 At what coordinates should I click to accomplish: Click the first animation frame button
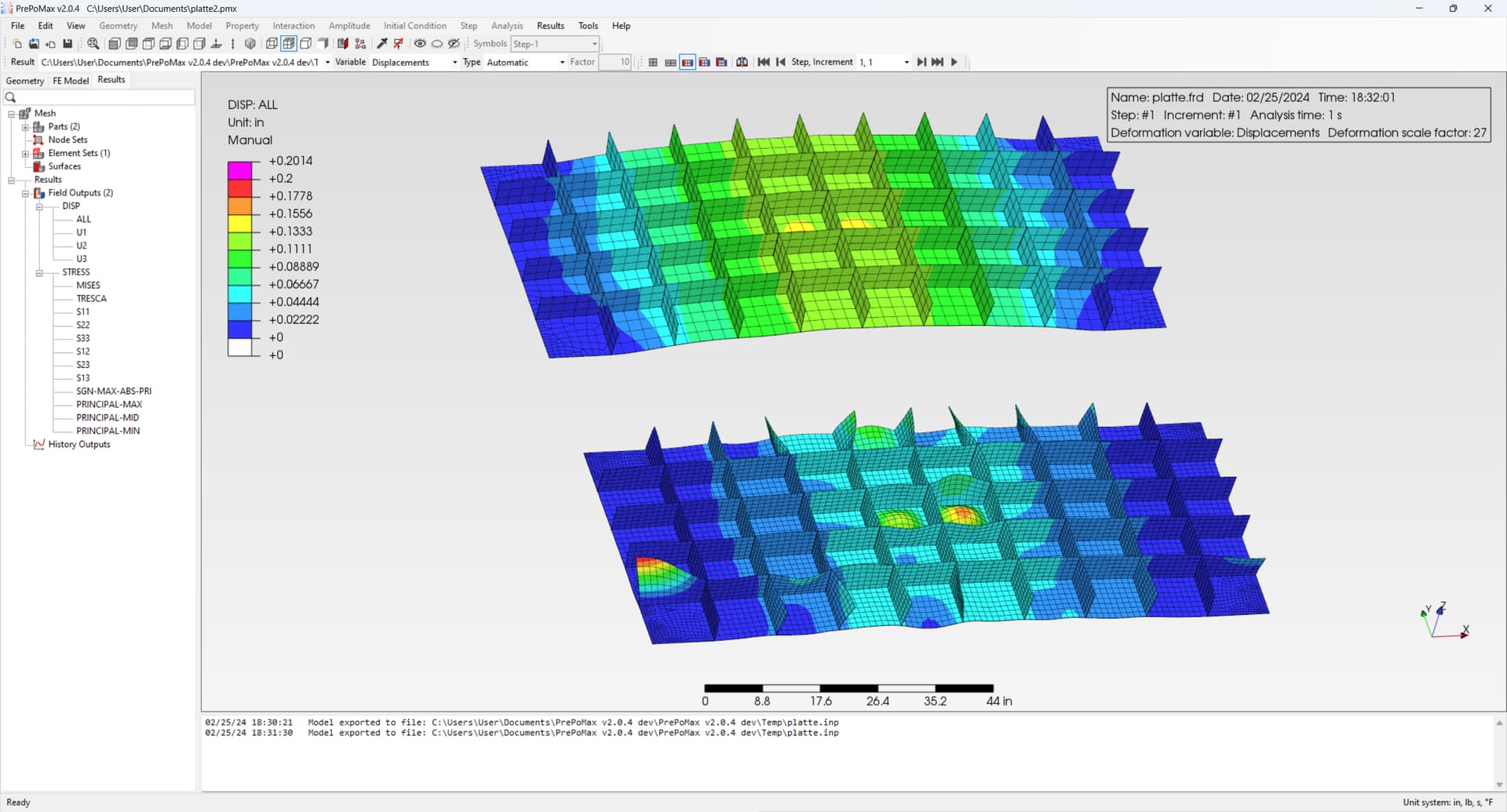[763, 62]
